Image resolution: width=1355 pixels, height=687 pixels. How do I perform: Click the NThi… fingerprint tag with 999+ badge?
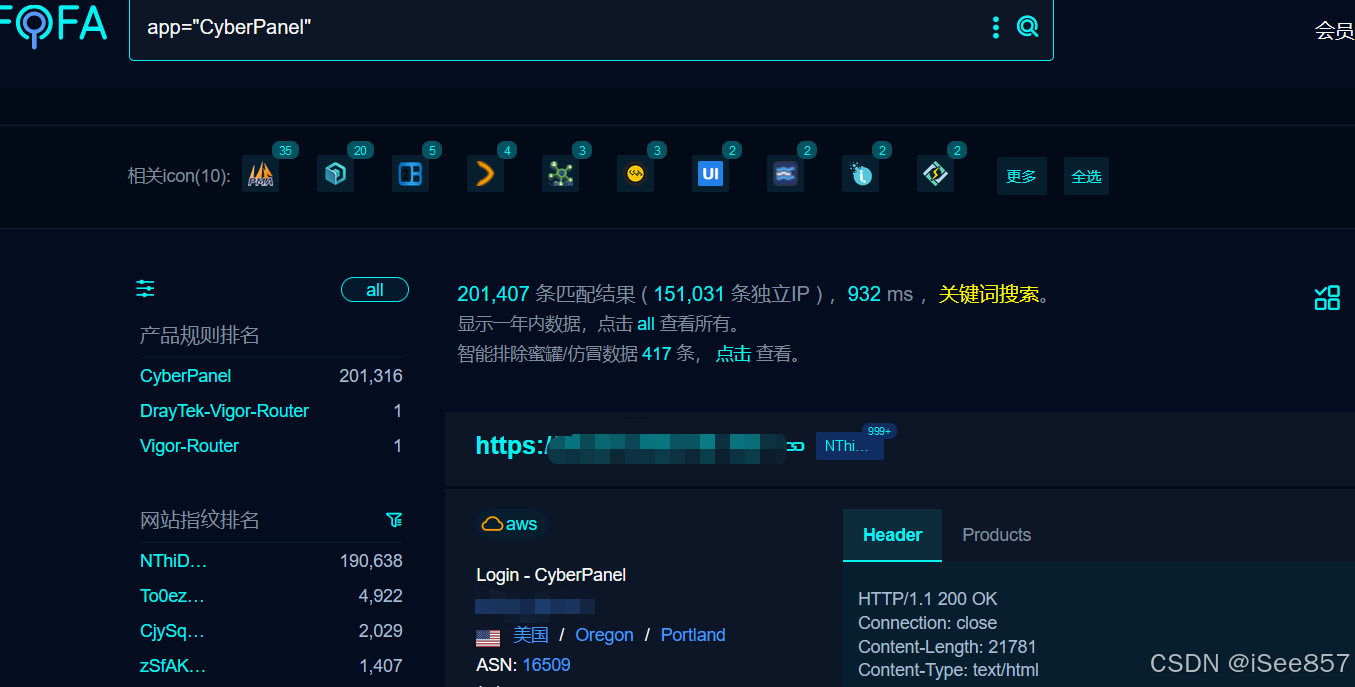pyautogui.click(x=850, y=446)
